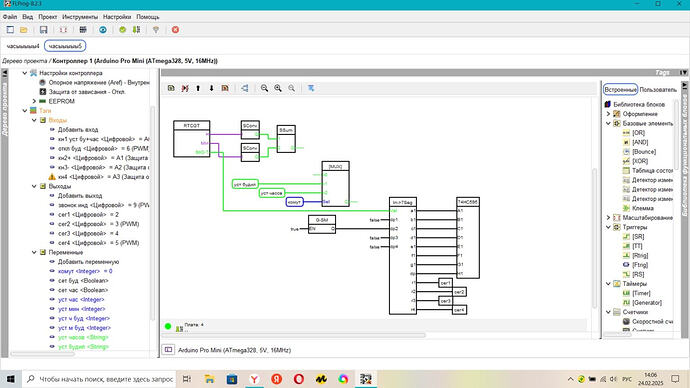Screen dimensions: 690x388
Task: Expand the EEPROM tree node
Action: [x=34, y=101]
